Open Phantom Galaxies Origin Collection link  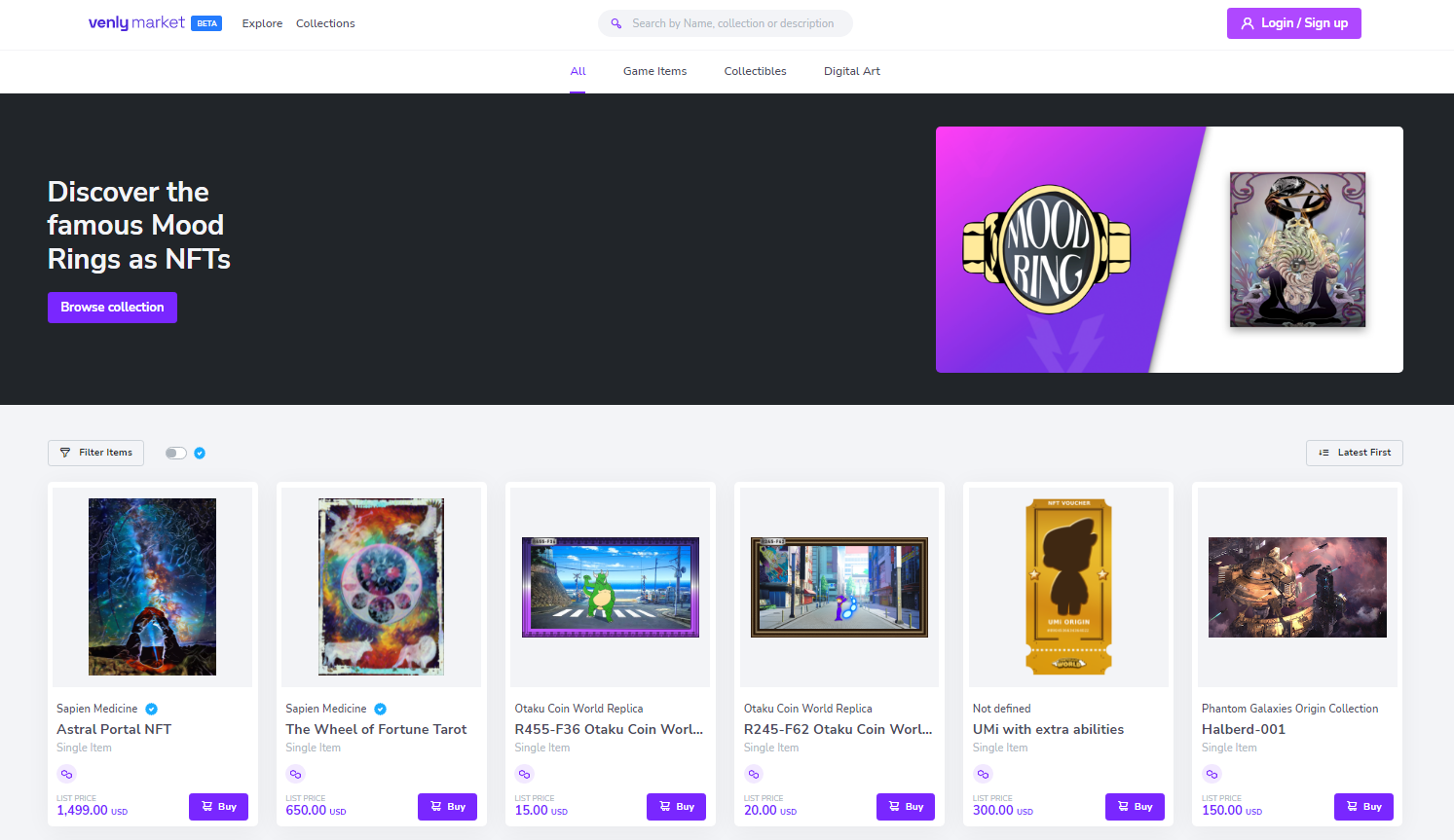point(1289,709)
